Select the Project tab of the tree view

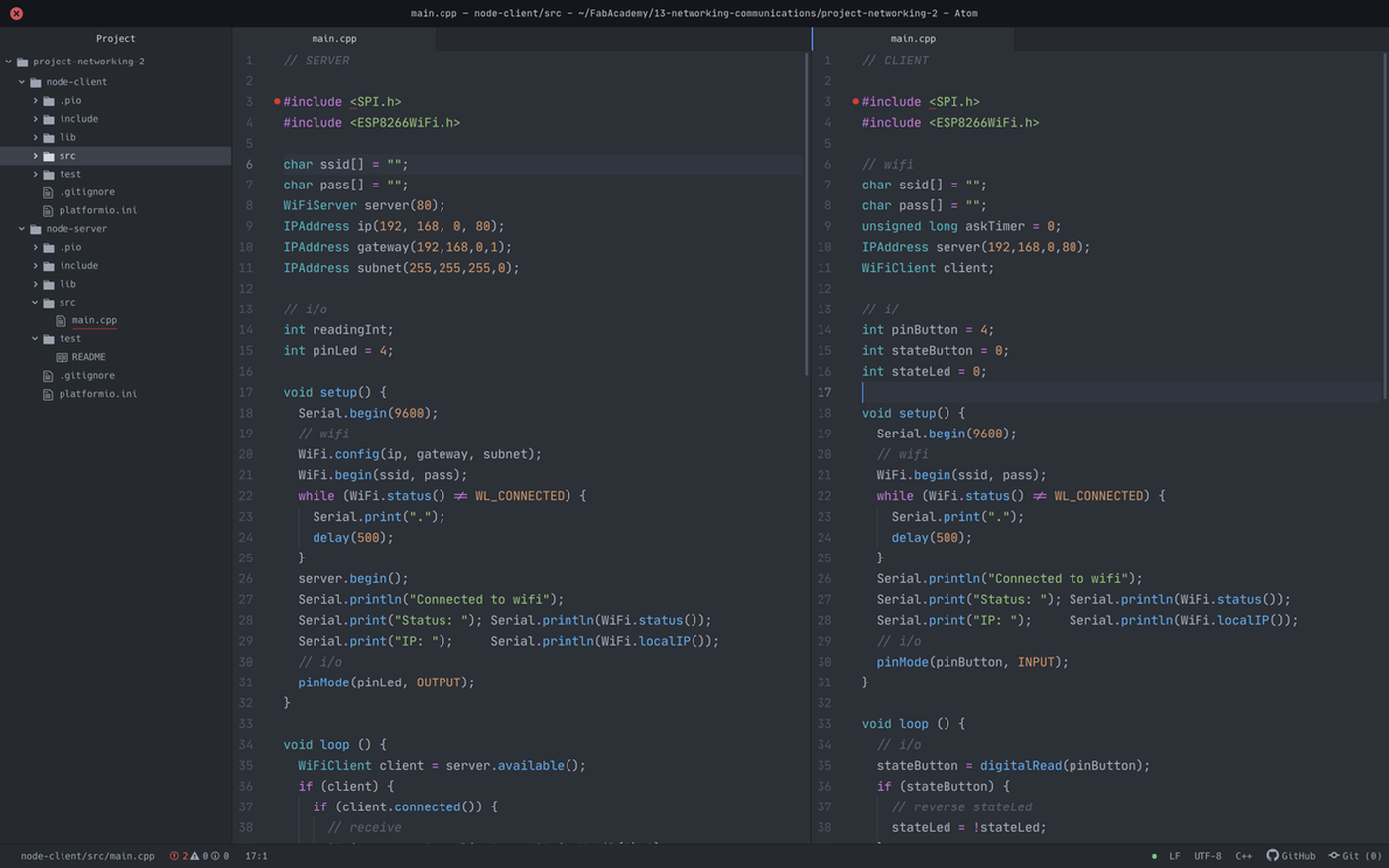tap(116, 39)
